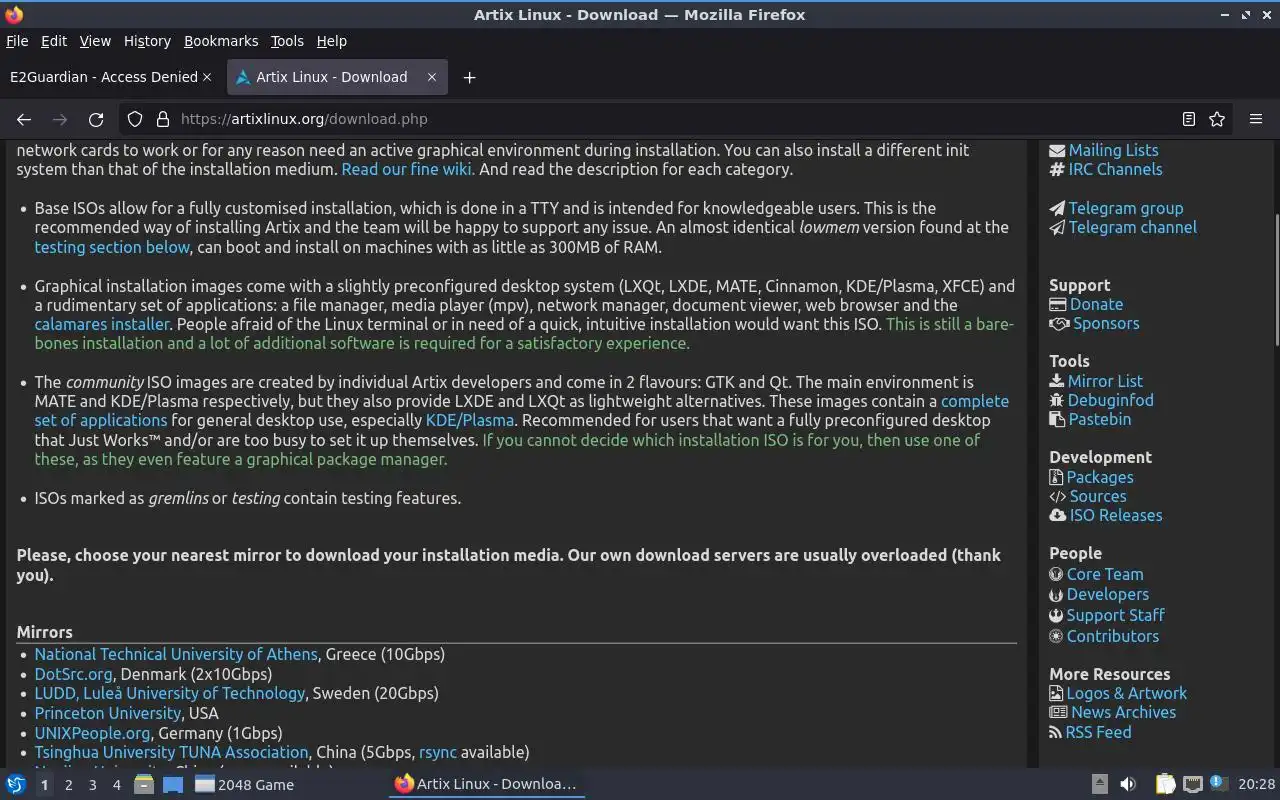The height and width of the screenshot is (800, 1280).
Task: Open the Help menu
Action: [x=332, y=41]
